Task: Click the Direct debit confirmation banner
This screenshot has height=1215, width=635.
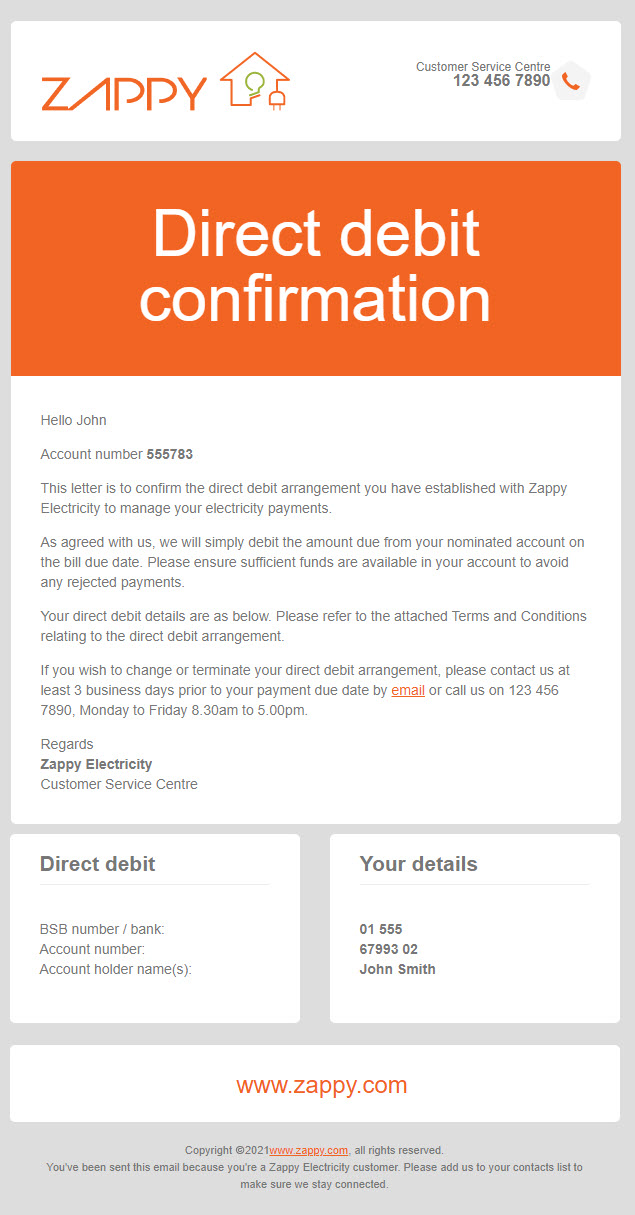Action: coord(316,268)
